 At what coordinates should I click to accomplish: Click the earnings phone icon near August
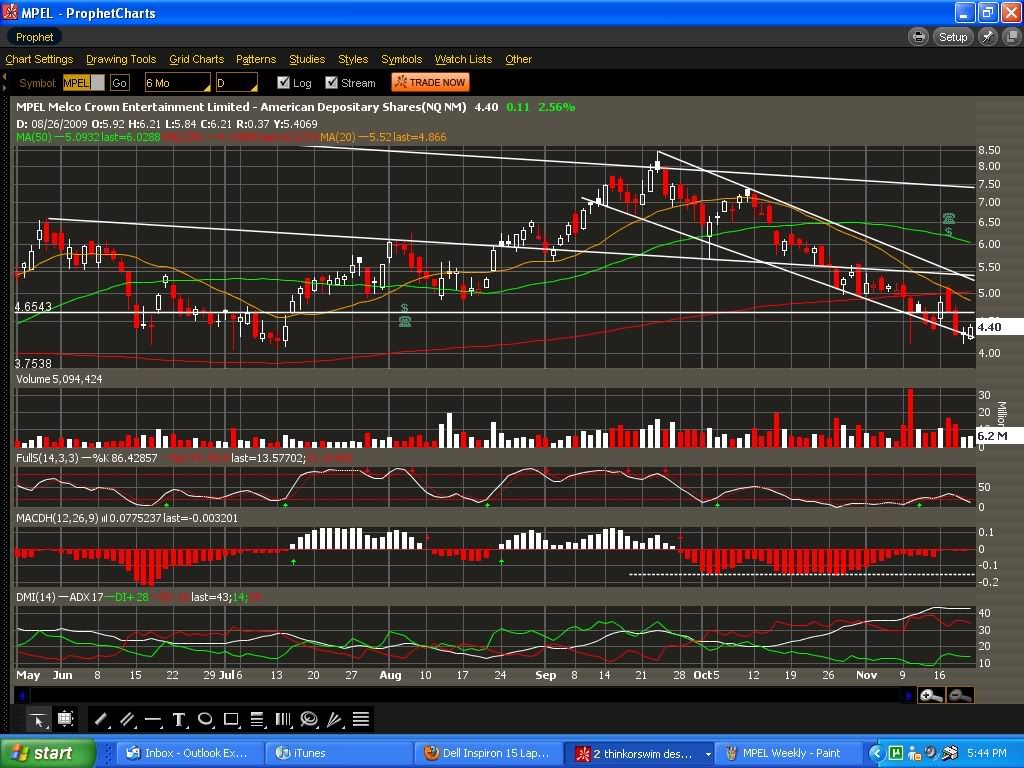pyautogui.click(x=405, y=321)
